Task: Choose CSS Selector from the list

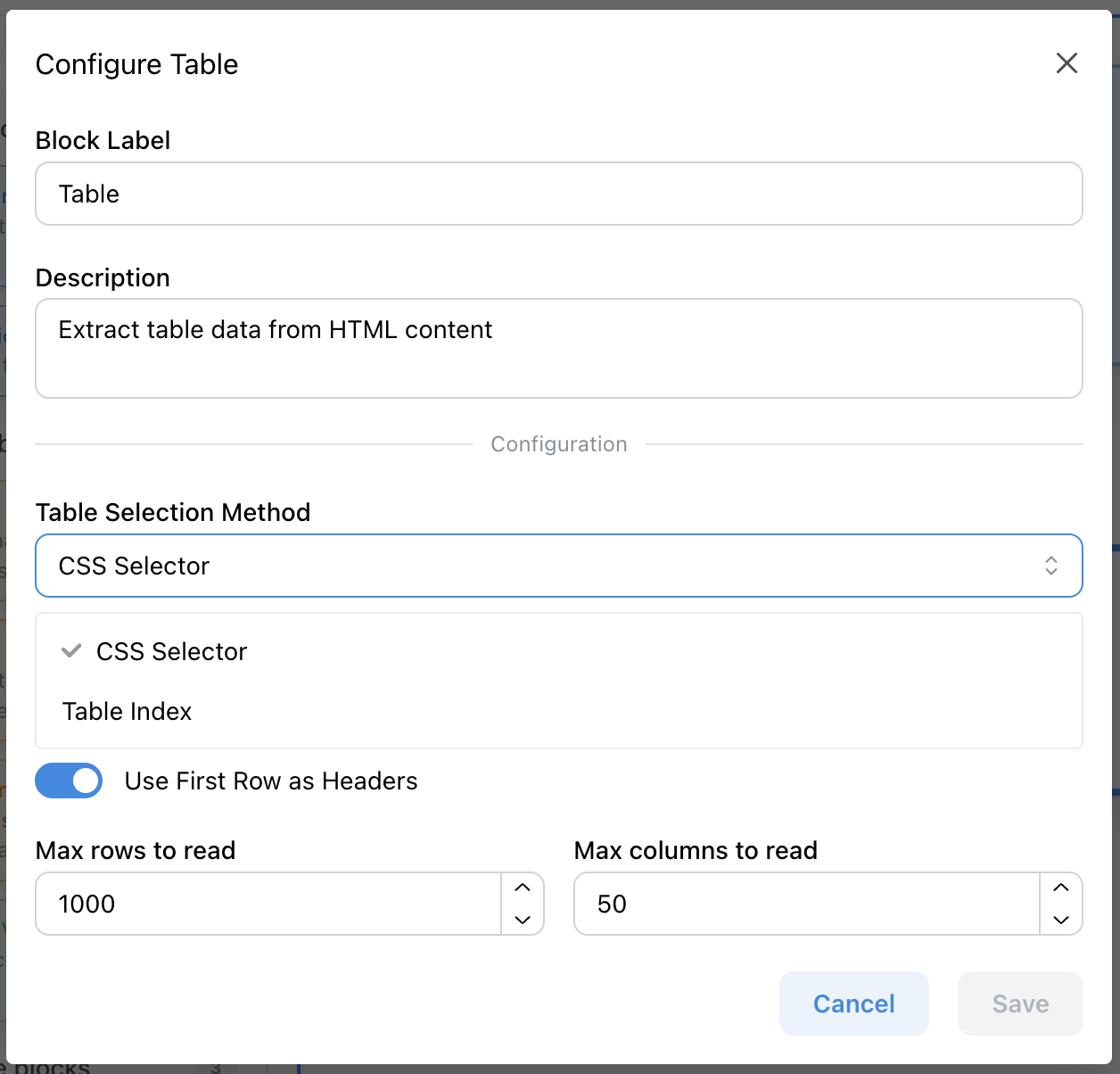Action: [171, 652]
